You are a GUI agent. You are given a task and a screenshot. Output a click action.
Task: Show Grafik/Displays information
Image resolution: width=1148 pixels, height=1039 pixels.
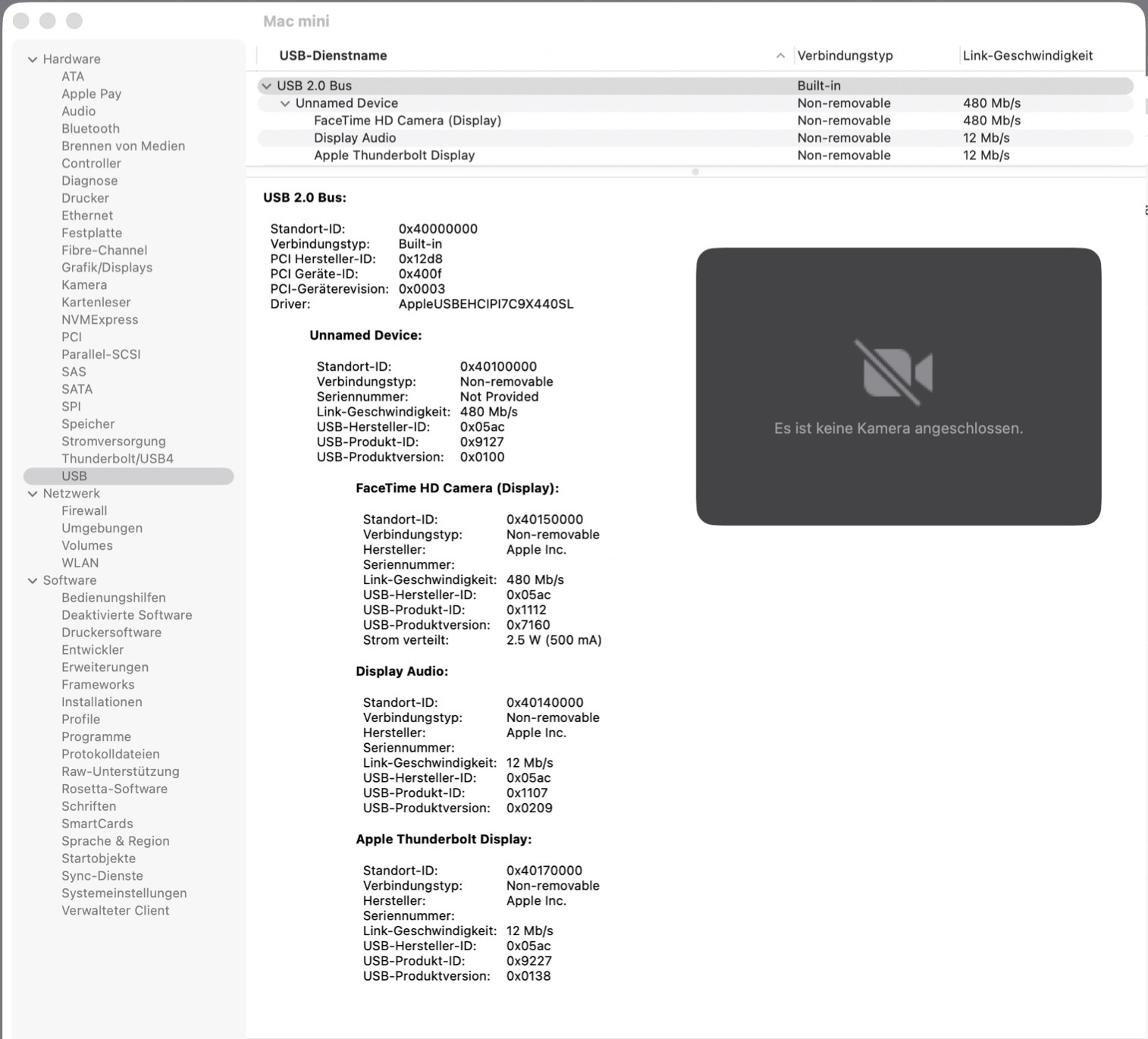pos(107,268)
